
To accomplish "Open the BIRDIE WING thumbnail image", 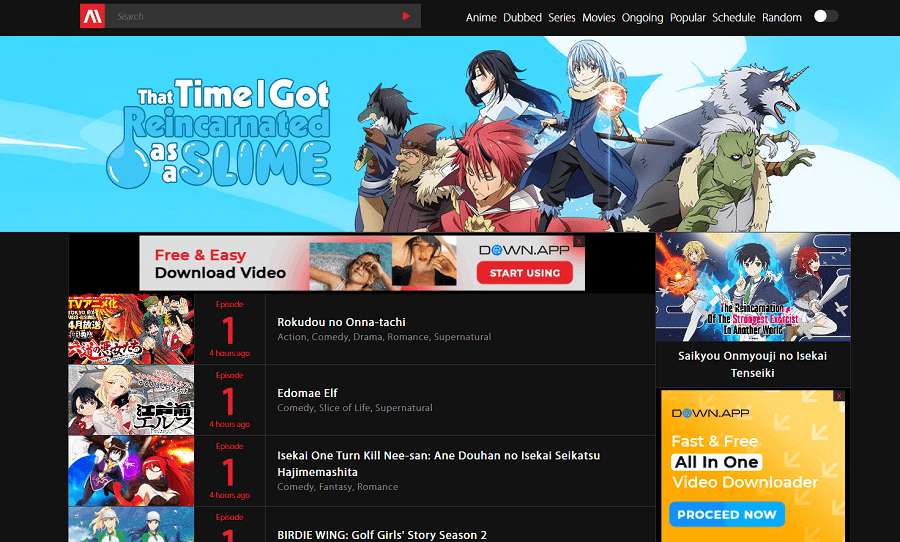I will point(131,525).
